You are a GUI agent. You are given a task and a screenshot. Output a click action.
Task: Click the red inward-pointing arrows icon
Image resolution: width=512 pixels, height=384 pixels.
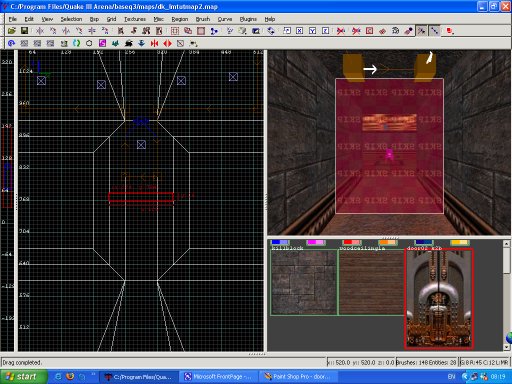pyautogui.click(x=154, y=43)
